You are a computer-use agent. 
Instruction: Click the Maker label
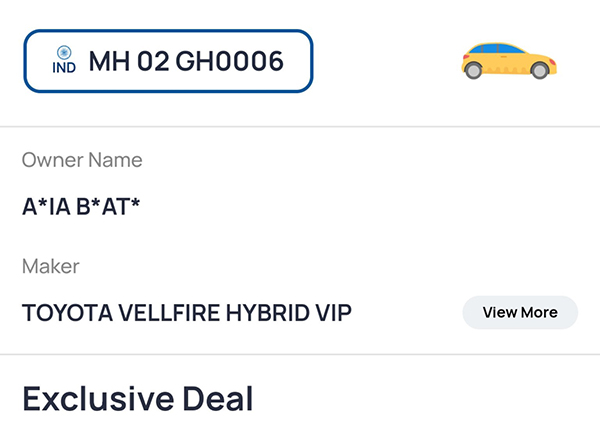[50, 266]
